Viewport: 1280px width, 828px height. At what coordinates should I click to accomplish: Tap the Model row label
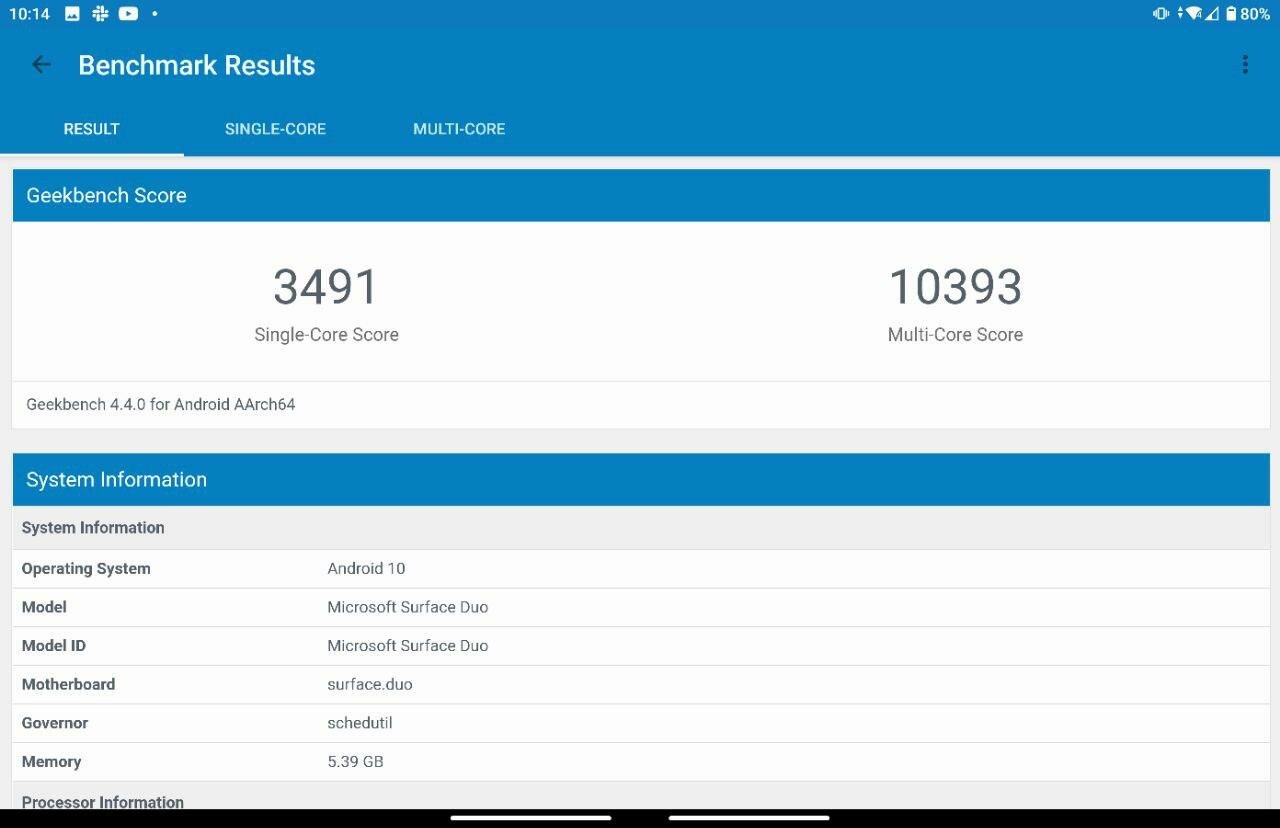(44, 607)
